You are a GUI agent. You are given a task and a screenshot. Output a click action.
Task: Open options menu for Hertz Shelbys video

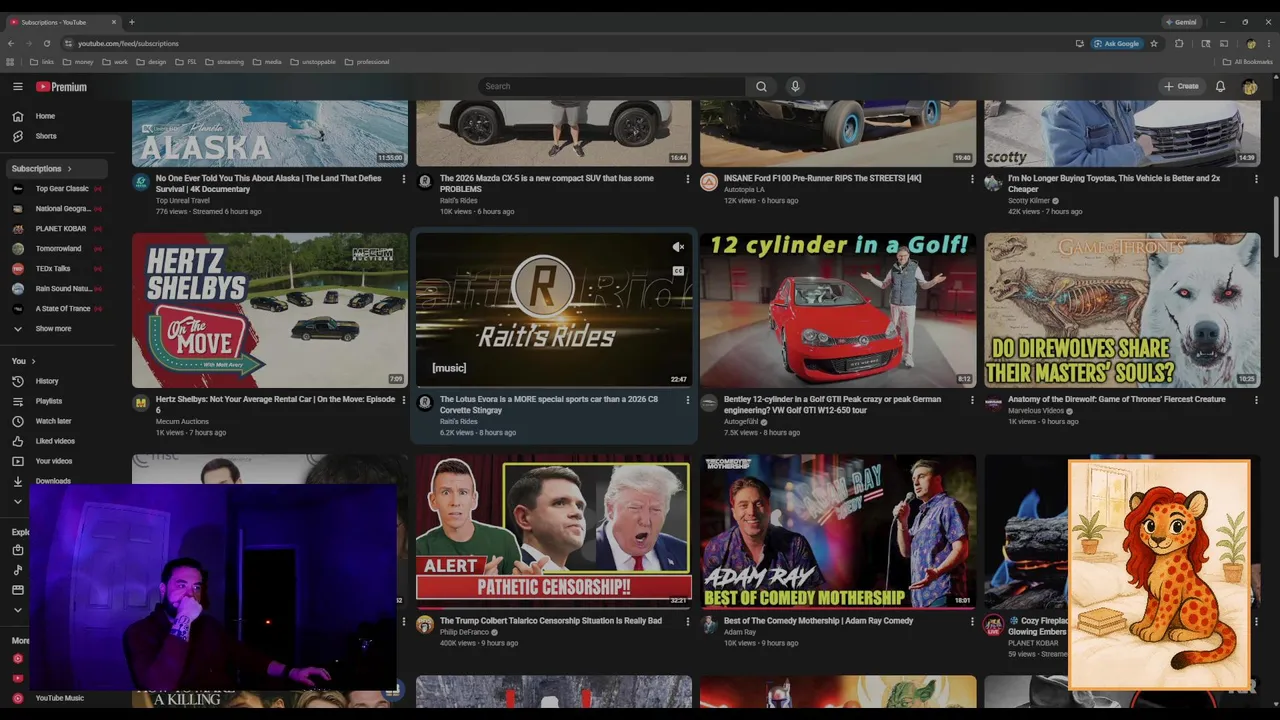[x=404, y=400]
